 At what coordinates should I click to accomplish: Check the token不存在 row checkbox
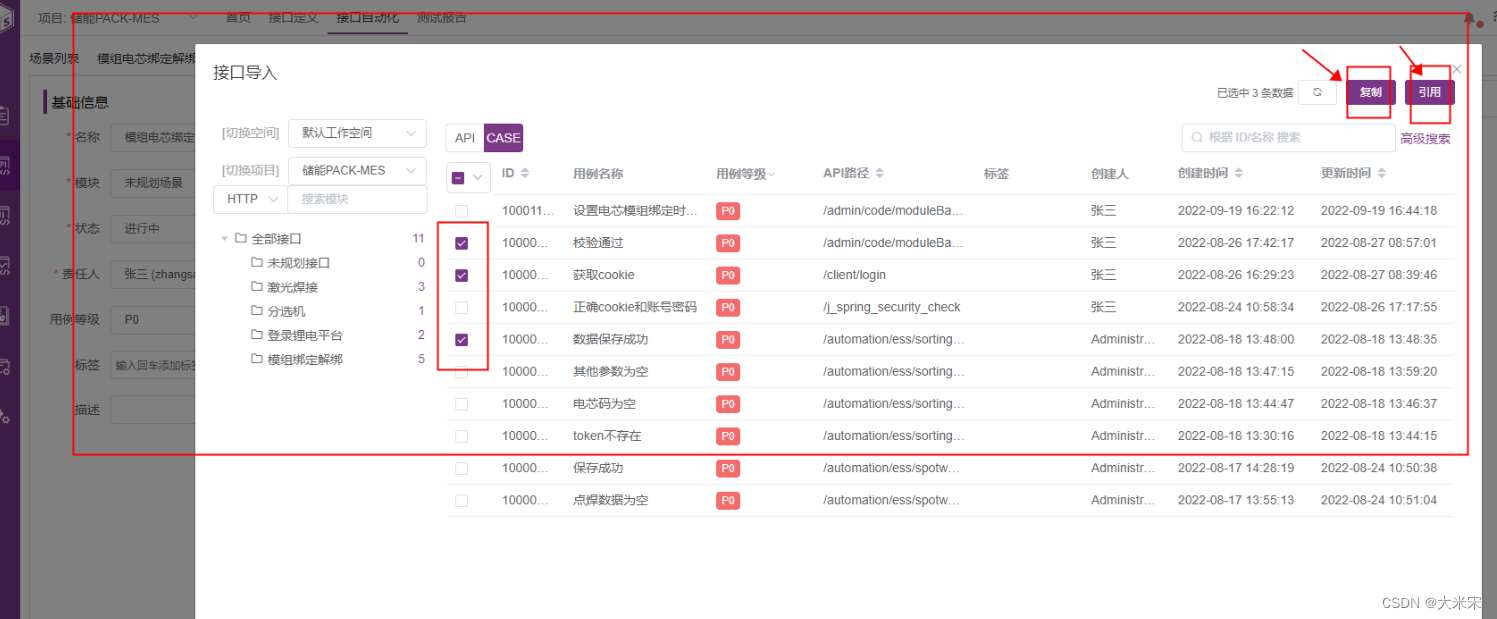coord(461,436)
